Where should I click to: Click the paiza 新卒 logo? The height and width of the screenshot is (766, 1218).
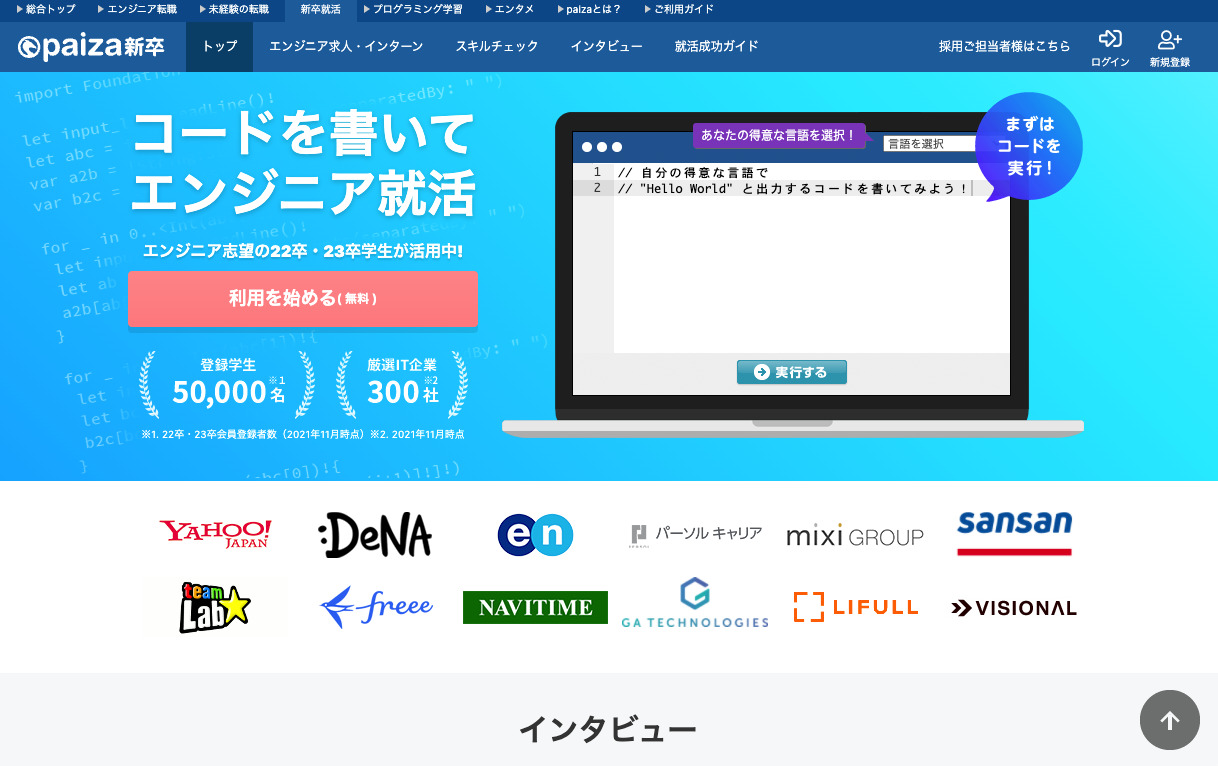tap(91, 46)
